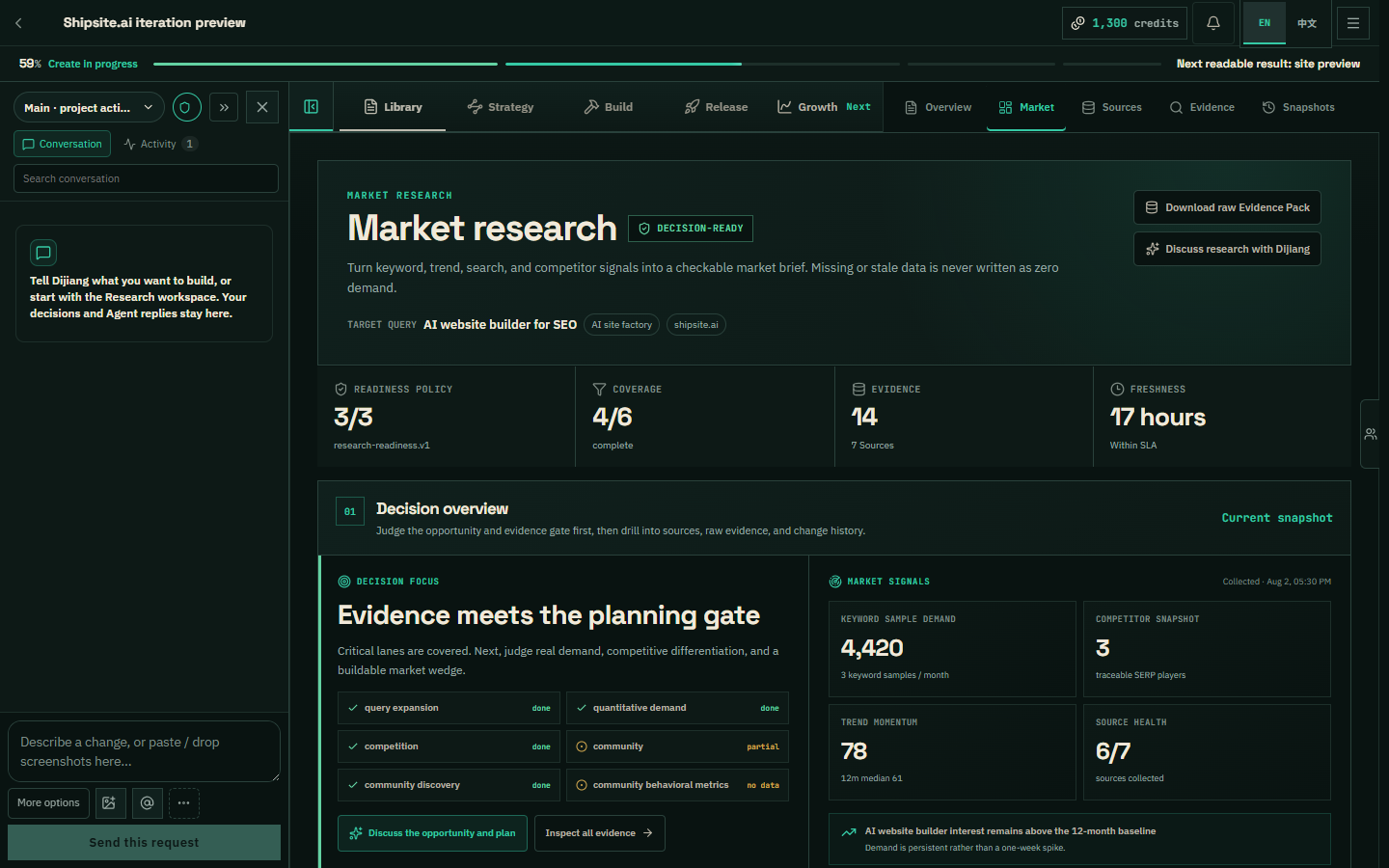Click the people icon on right edge
The width and height of the screenshot is (1389, 868).
pos(1371,434)
